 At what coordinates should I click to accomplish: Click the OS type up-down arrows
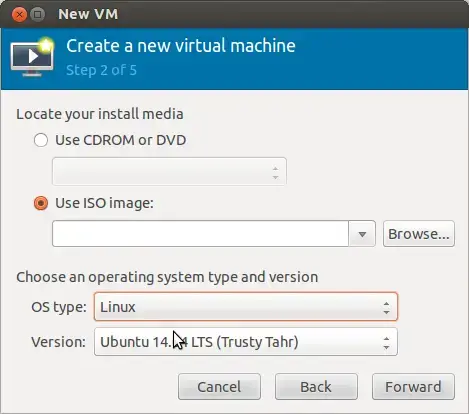tap(386, 308)
